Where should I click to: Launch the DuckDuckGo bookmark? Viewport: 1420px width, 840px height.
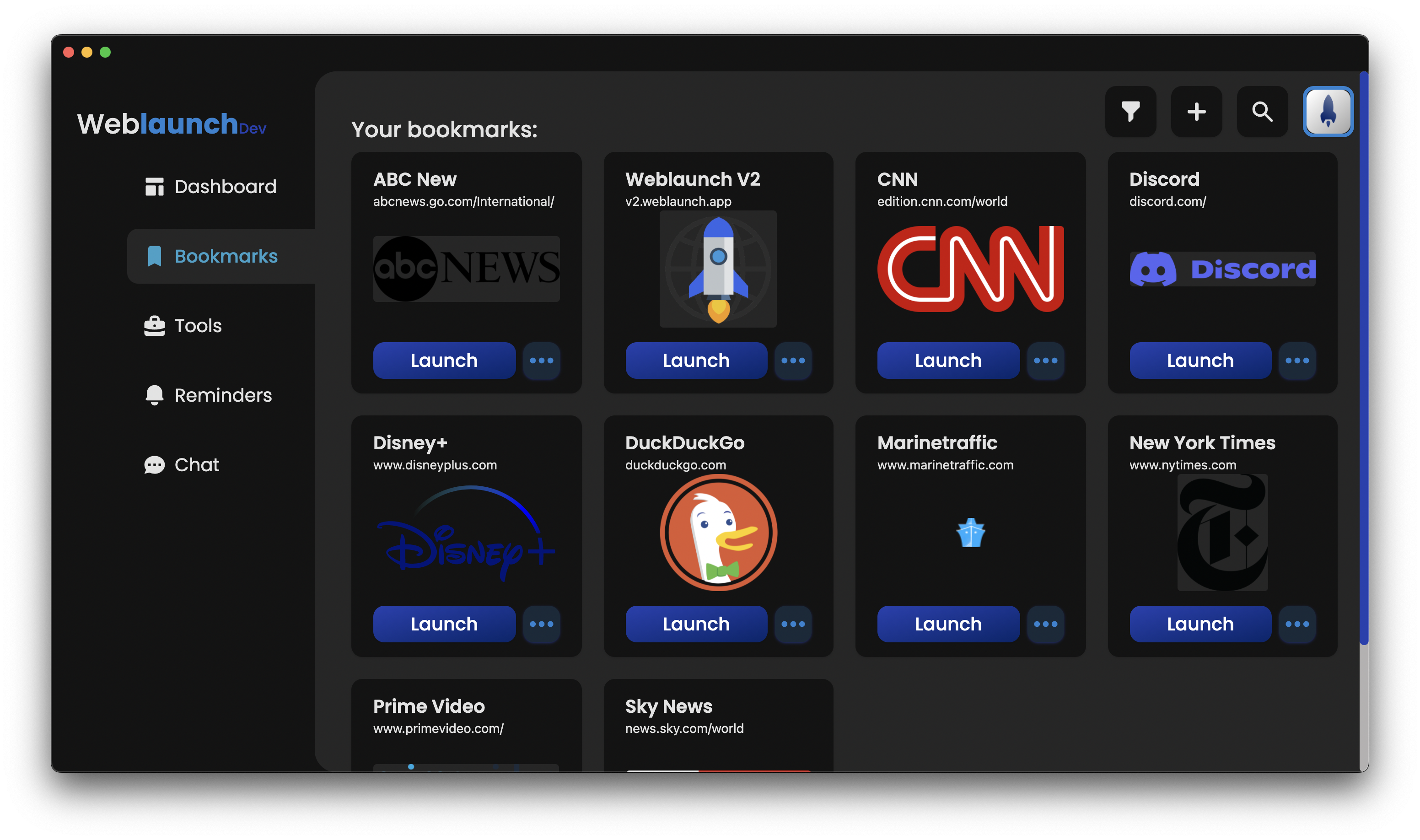point(696,624)
